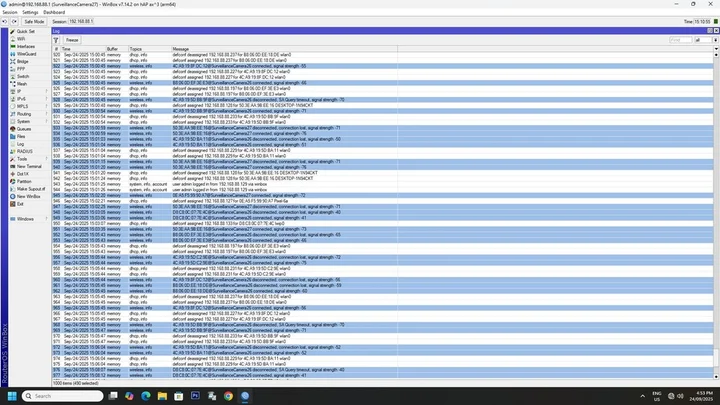Screen dimensions: 720x405
Task: Open Windows Start menu
Action: [x=12, y=396]
